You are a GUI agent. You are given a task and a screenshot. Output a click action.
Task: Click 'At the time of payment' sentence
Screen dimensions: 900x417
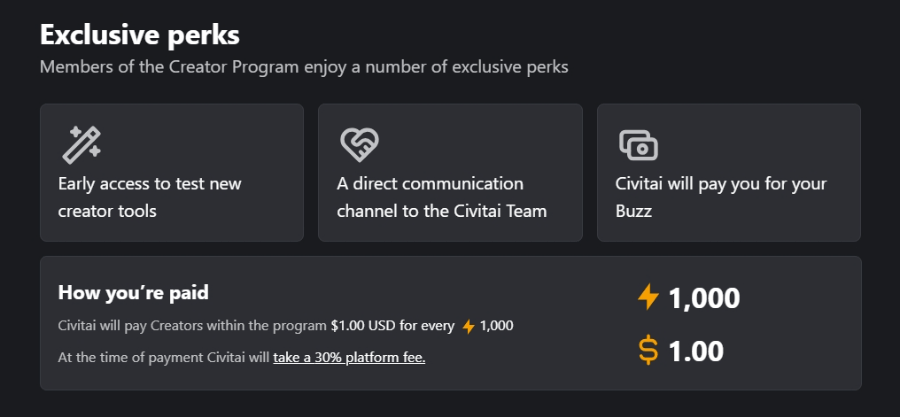[242, 357]
